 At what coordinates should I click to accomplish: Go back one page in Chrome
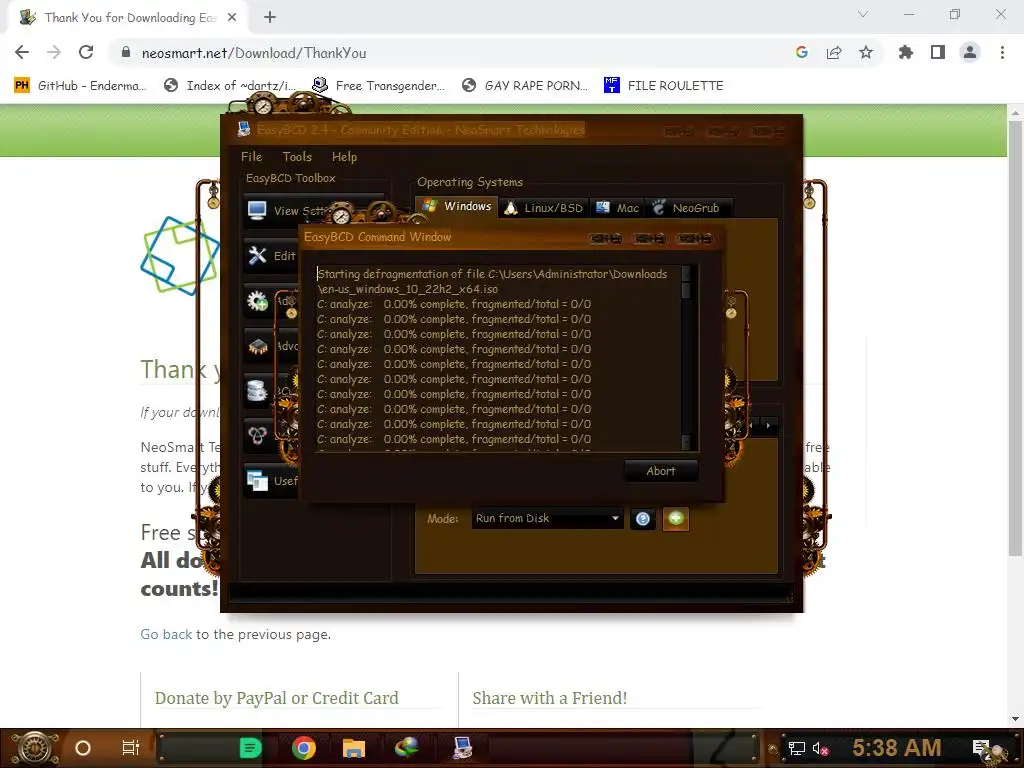click(22, 53)
